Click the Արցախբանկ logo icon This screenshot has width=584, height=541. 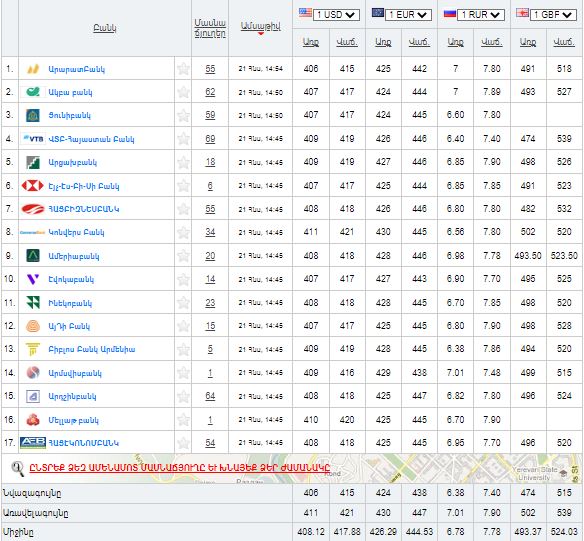point(33,162)
